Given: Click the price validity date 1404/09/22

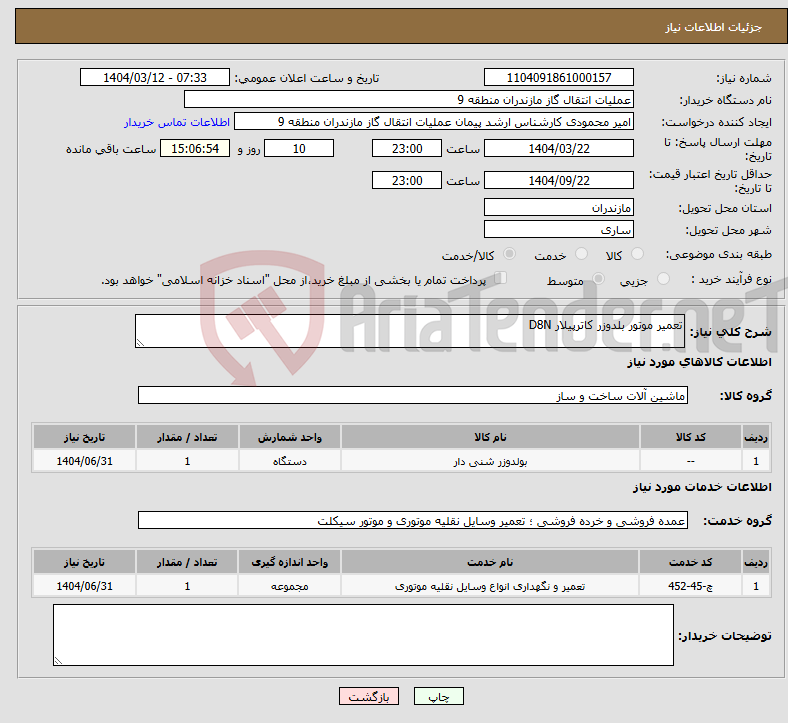Looking at the screenshot, I should pyautogui.click(x=558, y=180).
